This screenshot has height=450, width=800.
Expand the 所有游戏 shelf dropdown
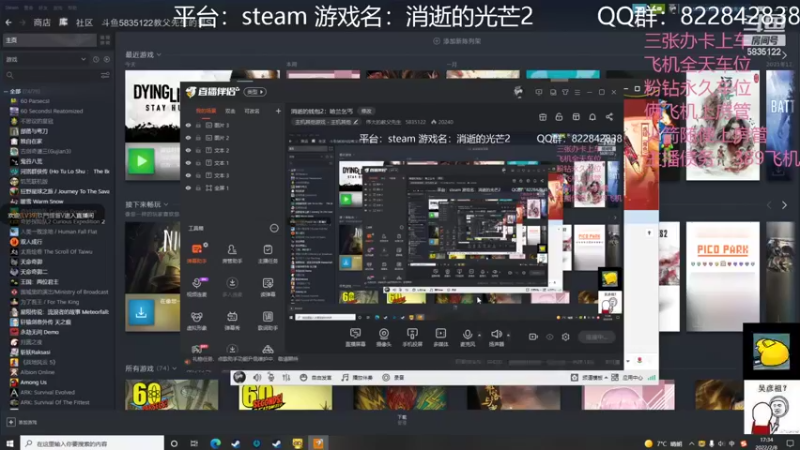pyautogui.click(x=174, y=368)
